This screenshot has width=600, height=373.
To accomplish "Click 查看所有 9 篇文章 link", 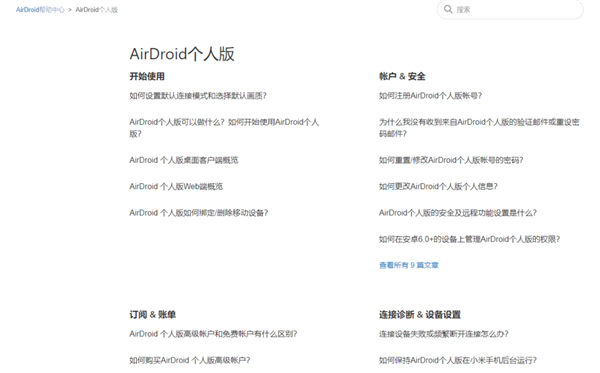I will (409, 265).
